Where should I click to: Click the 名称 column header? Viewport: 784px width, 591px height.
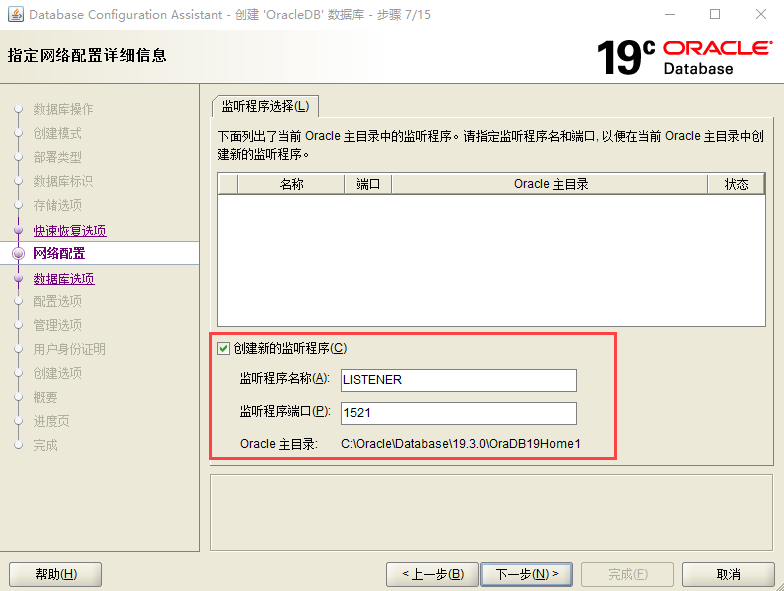(x=291, y=184)
